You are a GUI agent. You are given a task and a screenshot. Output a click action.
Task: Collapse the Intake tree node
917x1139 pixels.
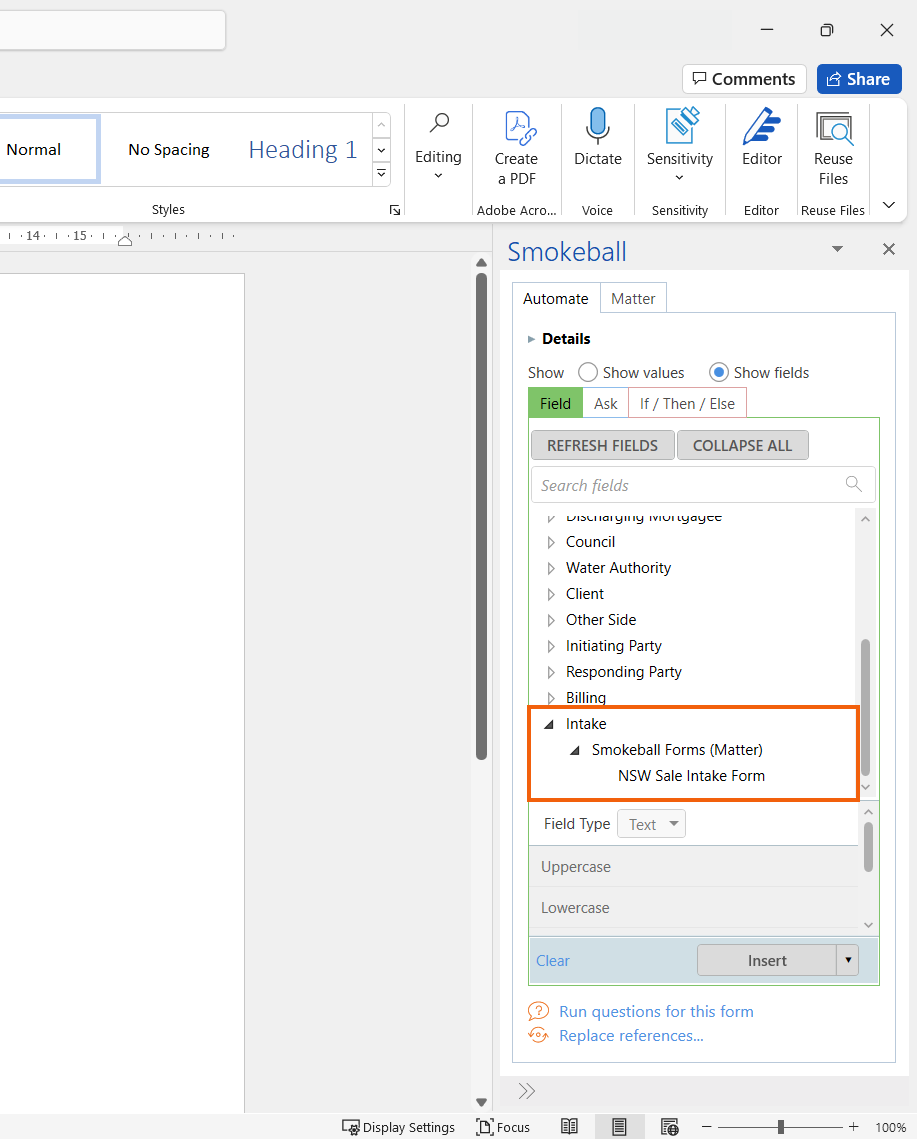pos(548,724)
